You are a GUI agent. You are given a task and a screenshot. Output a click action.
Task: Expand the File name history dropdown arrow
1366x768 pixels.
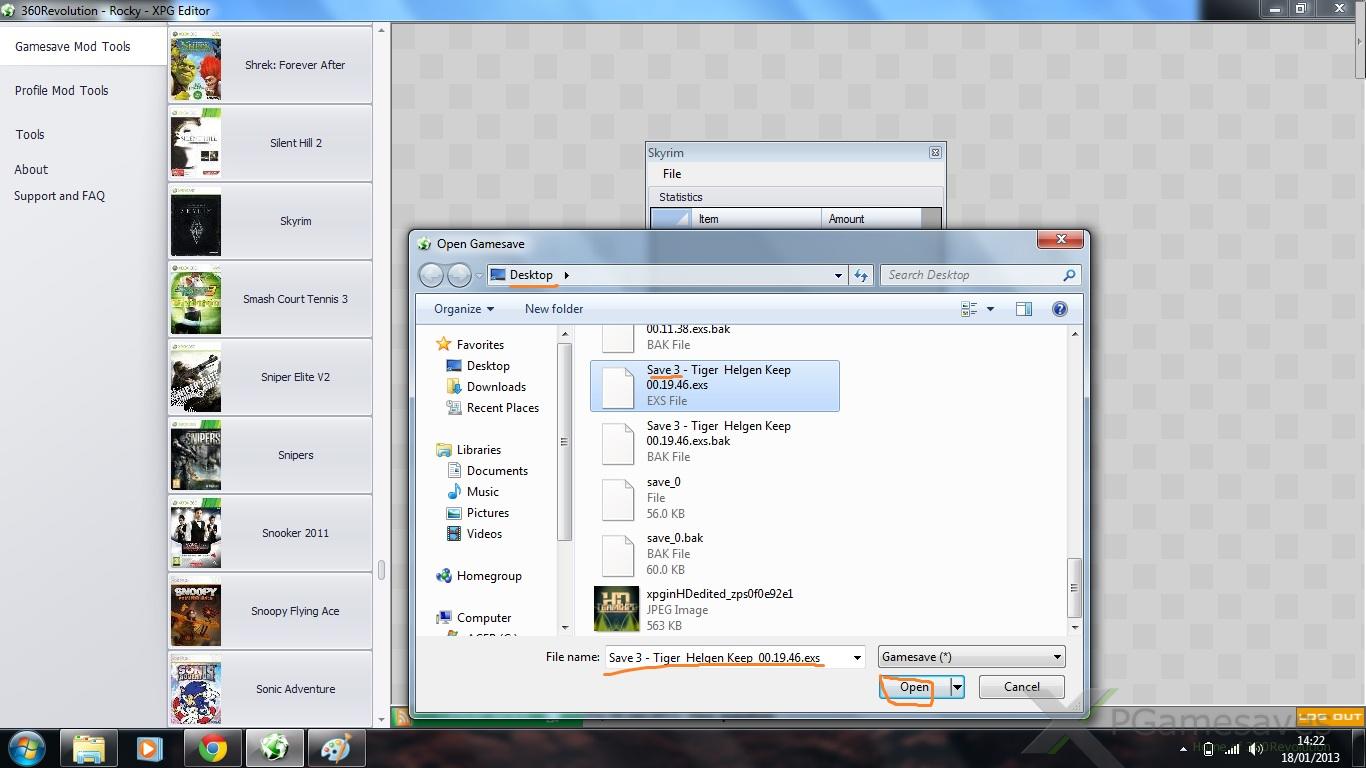pyautogui.click(x=857, y=657)
